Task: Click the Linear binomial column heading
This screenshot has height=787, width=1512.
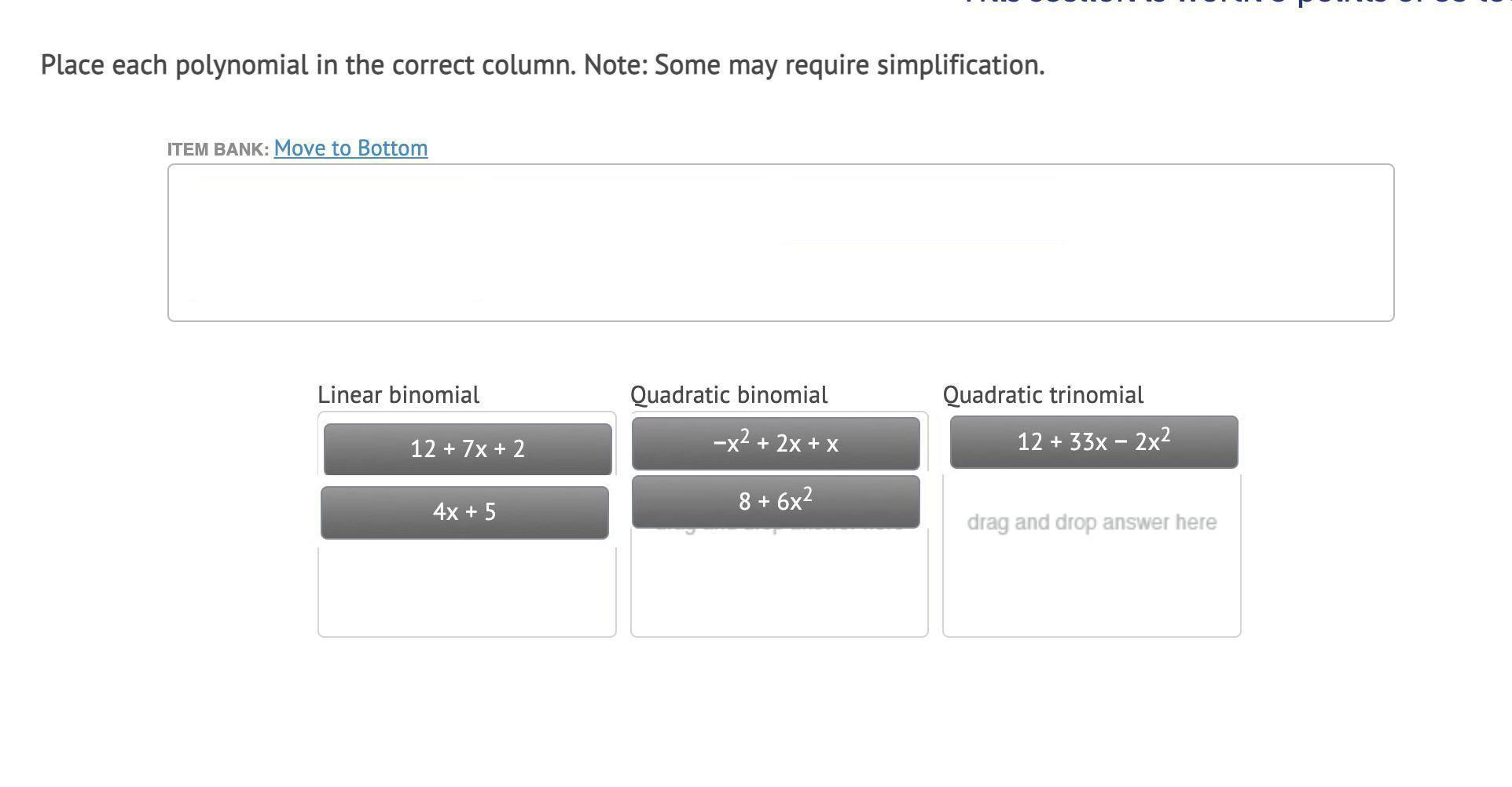Action: 398,395
